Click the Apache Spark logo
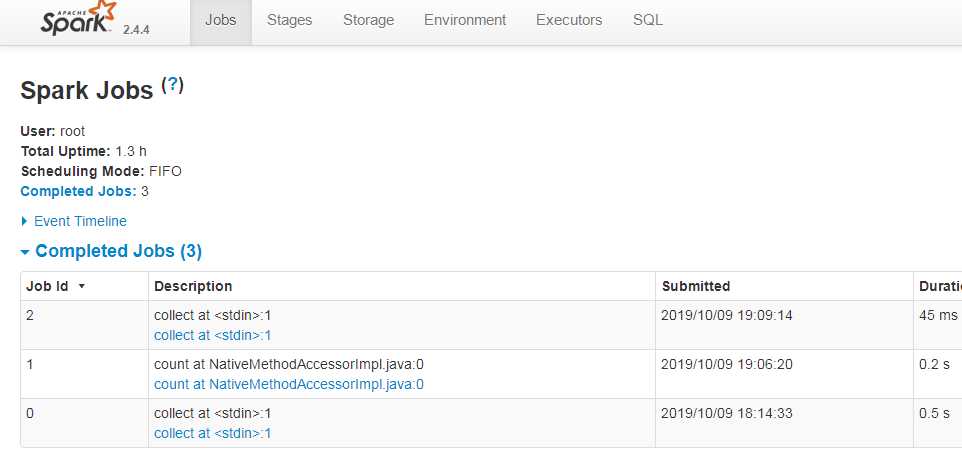The image size is (962, 450). point(79,18)
